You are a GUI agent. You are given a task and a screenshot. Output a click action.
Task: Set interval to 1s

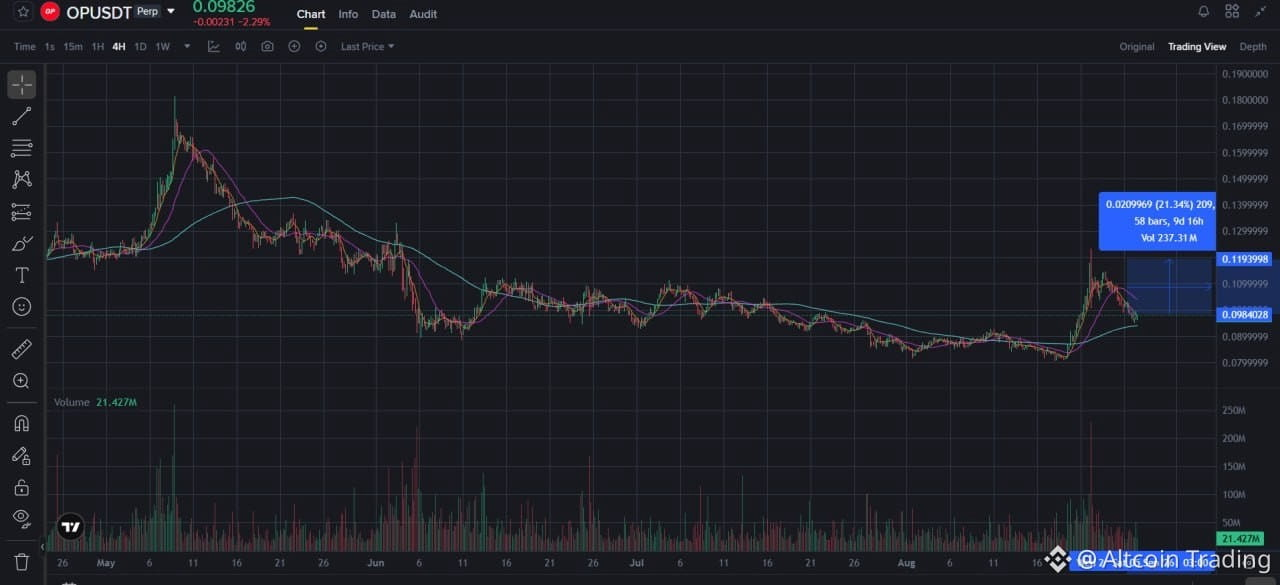tap(50, 46)
